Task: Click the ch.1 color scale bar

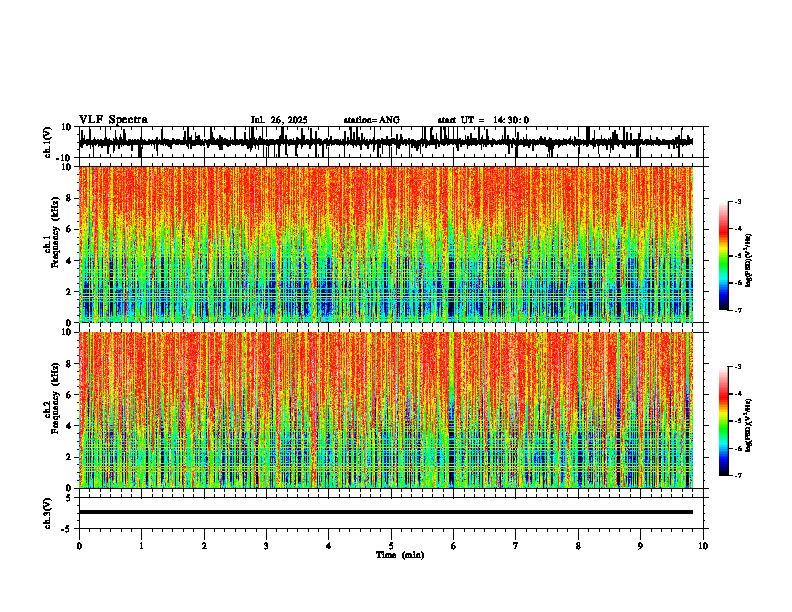Action: tap(724, 256)
